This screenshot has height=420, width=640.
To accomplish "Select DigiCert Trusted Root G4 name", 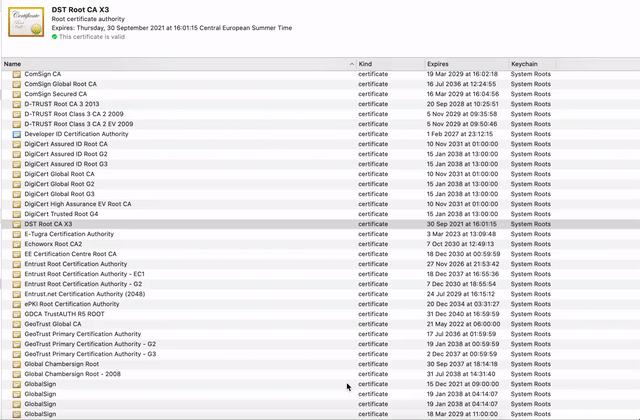I will tap(61, 214).
